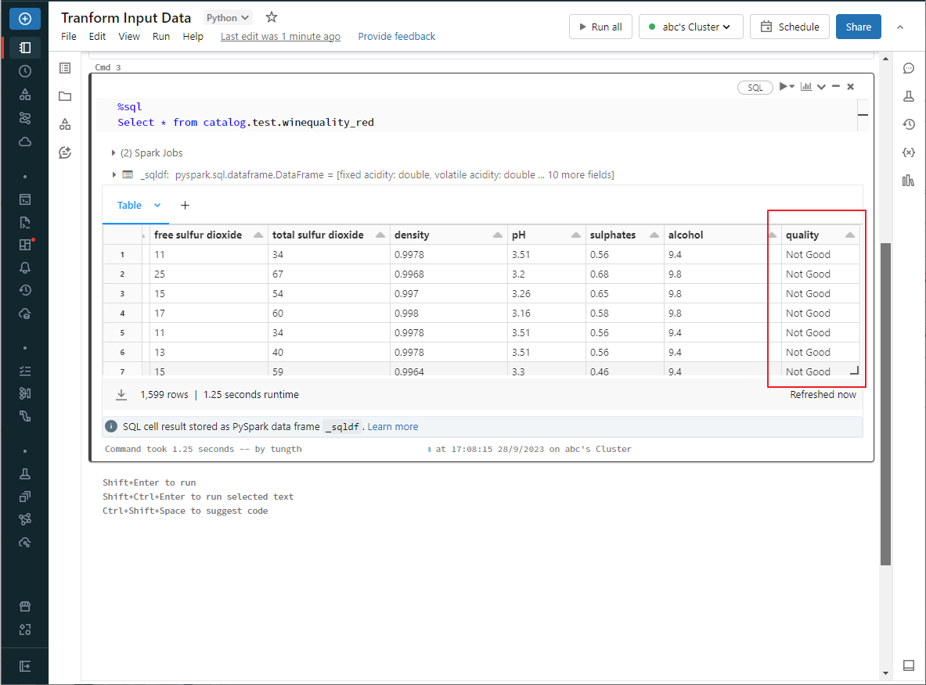The width and height of the screenshot is (926, 685).
Task: Click the Share button
Action: click(858, 27)
